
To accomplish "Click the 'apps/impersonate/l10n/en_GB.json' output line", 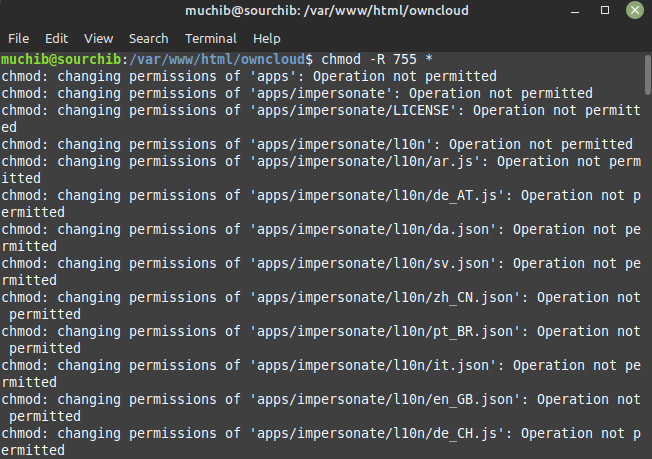I will (321, 407).
